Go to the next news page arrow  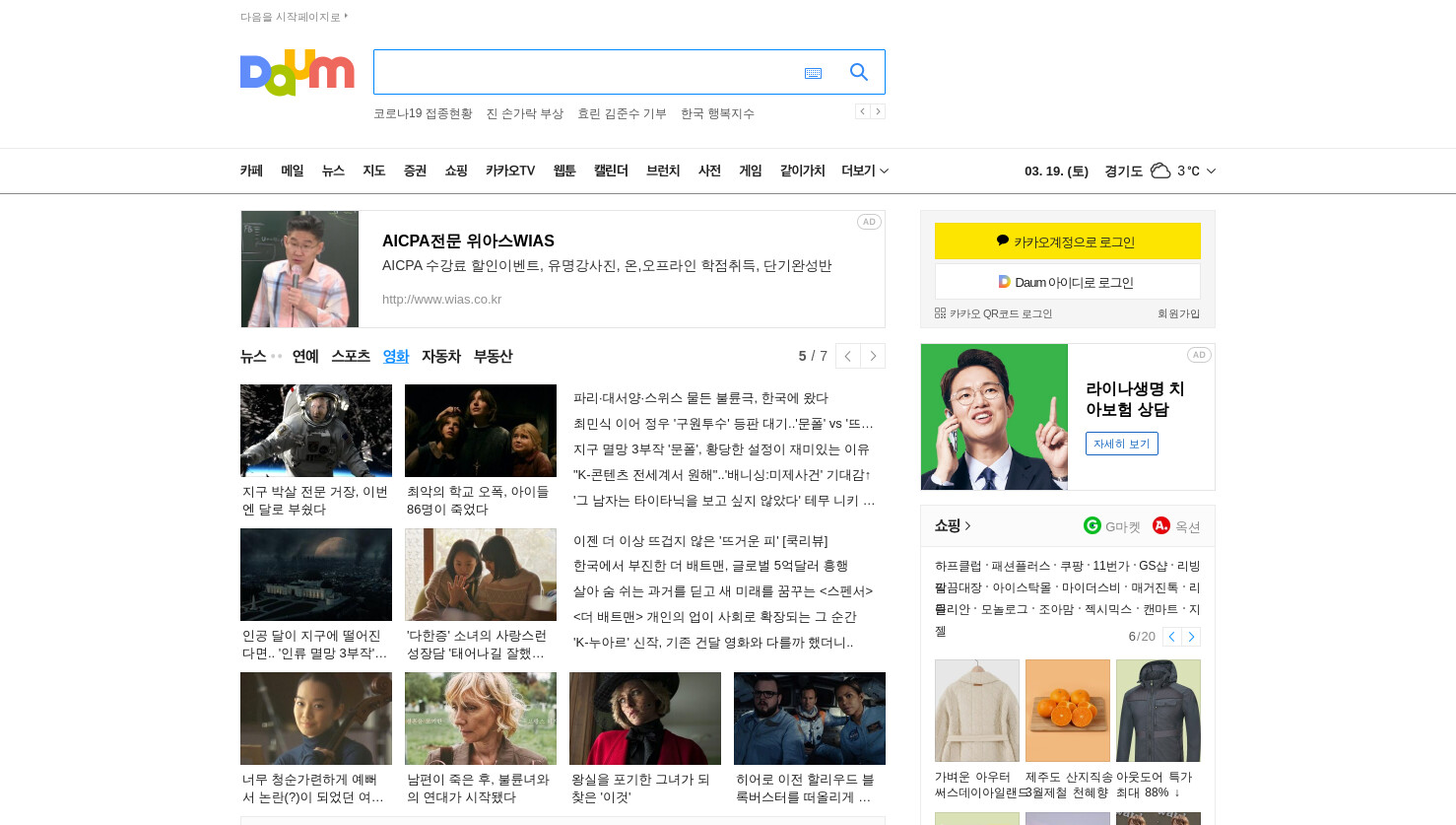click(873, 356)
